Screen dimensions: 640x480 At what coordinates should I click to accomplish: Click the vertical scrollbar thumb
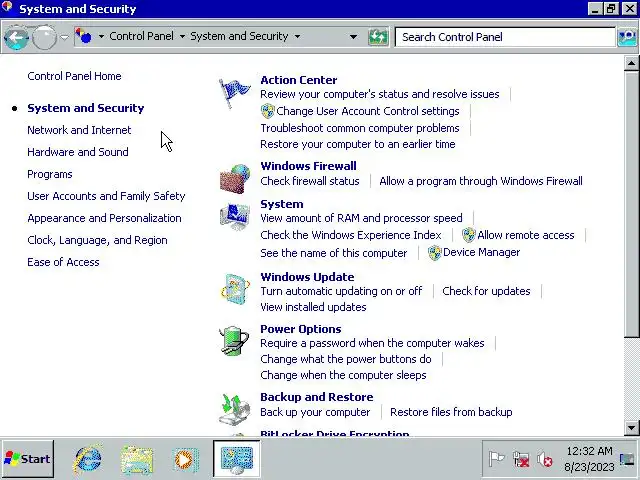click(x=631, y=204)
